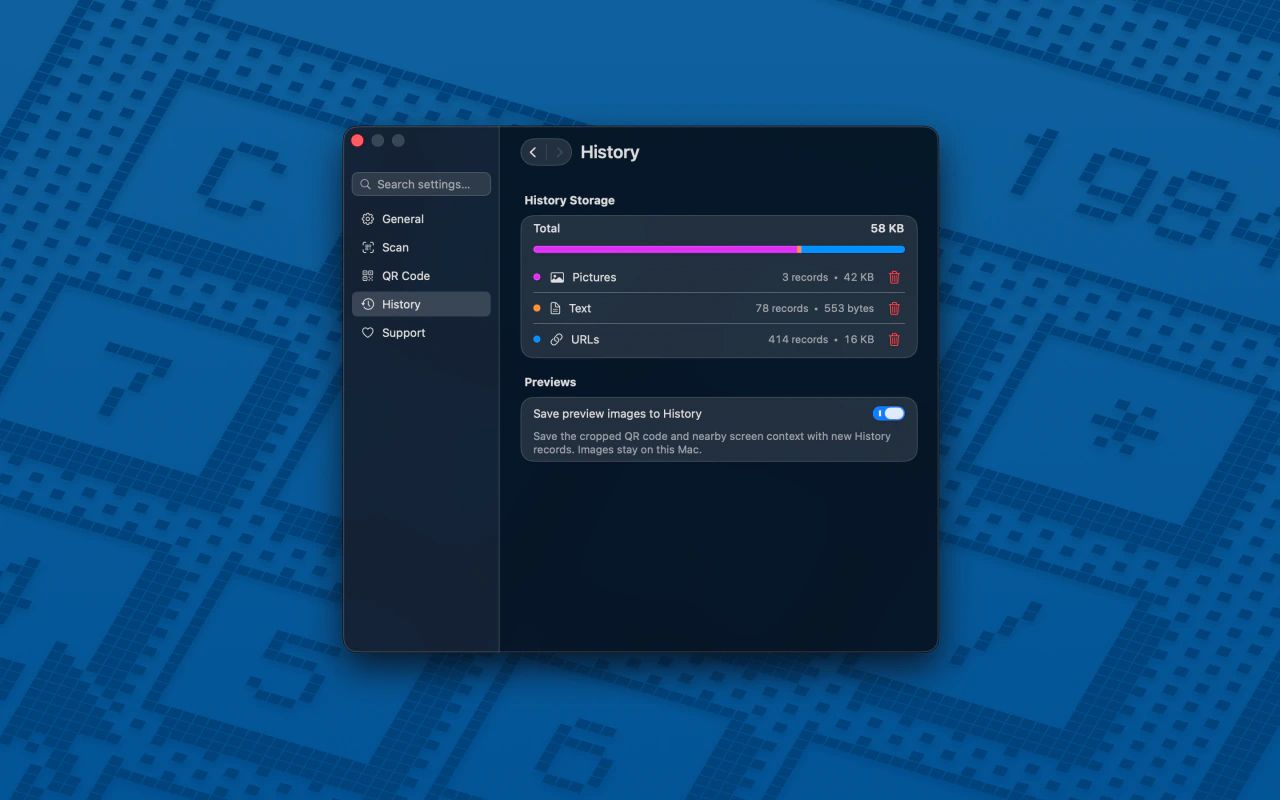Click the Scan viewfinder icon in sidebar
This screenshot has width=1280, height=800.
pyautogui.click(x=368, y=247)
